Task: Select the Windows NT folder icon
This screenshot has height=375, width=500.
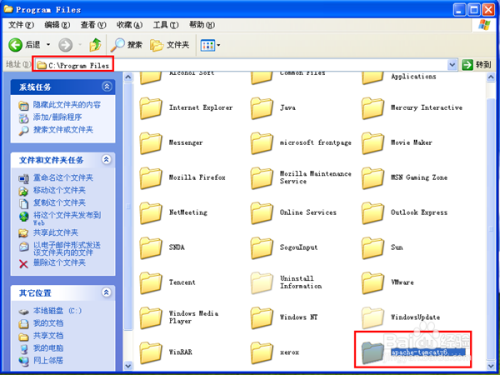Action: (262, 318)
